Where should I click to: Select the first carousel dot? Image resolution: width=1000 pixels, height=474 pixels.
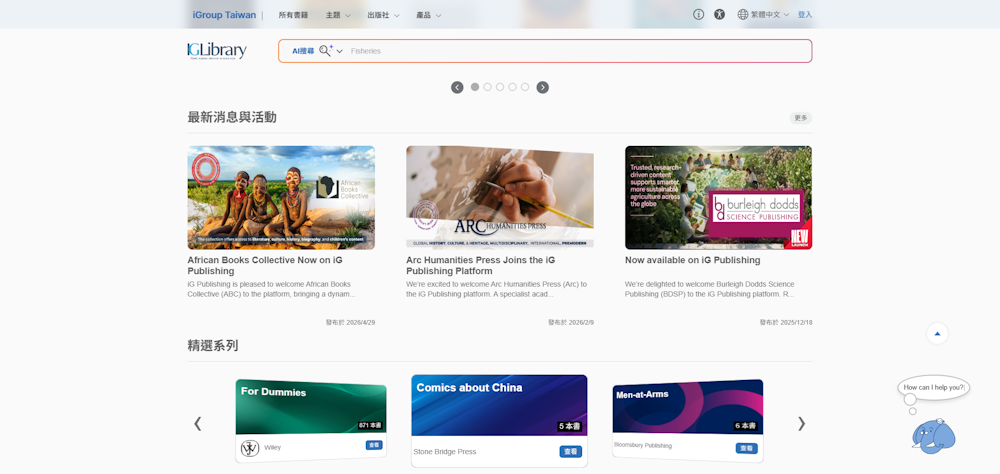click(475, 87)
